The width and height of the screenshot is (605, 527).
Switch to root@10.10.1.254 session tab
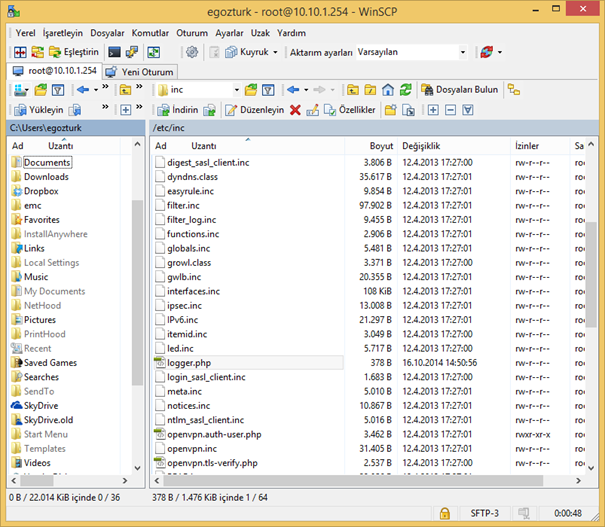click(54, 71)
